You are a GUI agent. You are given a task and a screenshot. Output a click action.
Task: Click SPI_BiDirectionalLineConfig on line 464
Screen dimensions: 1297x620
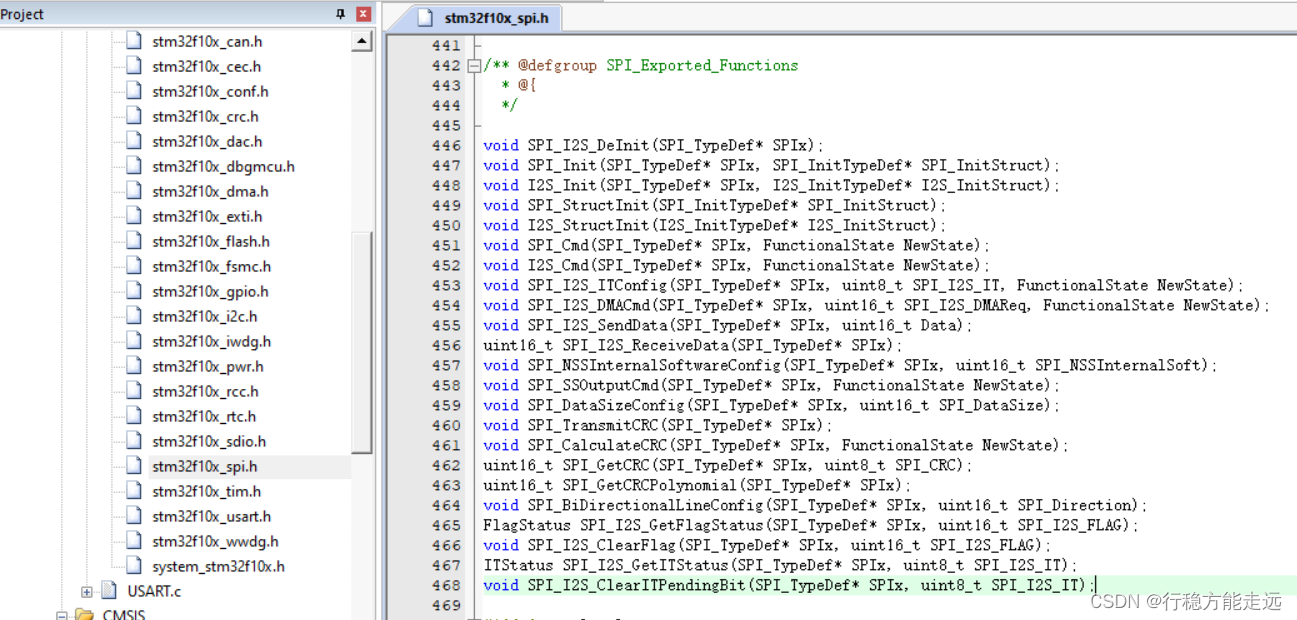pyautogui.click(x=645, y=506)
